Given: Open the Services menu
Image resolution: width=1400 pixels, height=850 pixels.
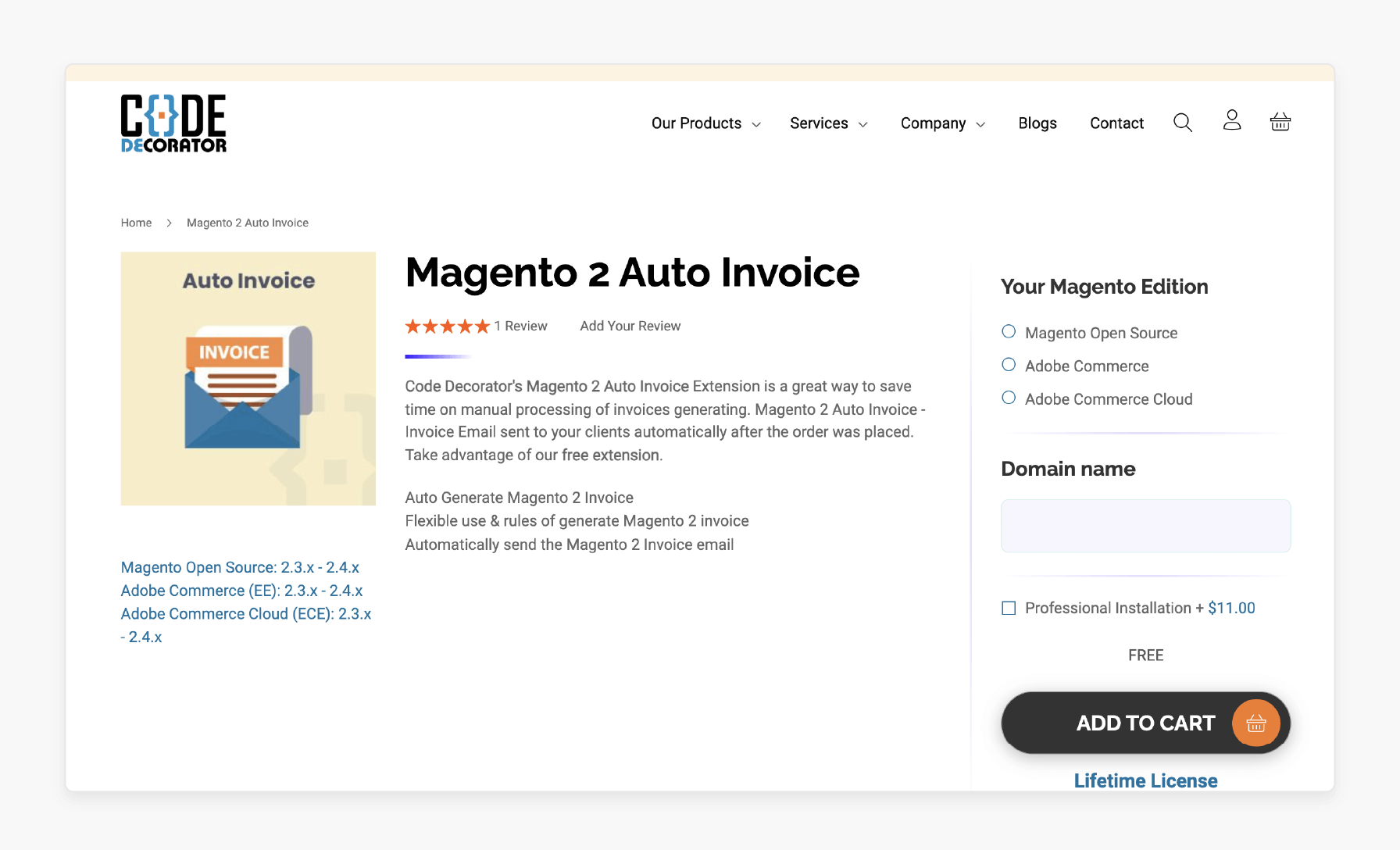Looking at the screenshot, I should click(x=819, y=123).
